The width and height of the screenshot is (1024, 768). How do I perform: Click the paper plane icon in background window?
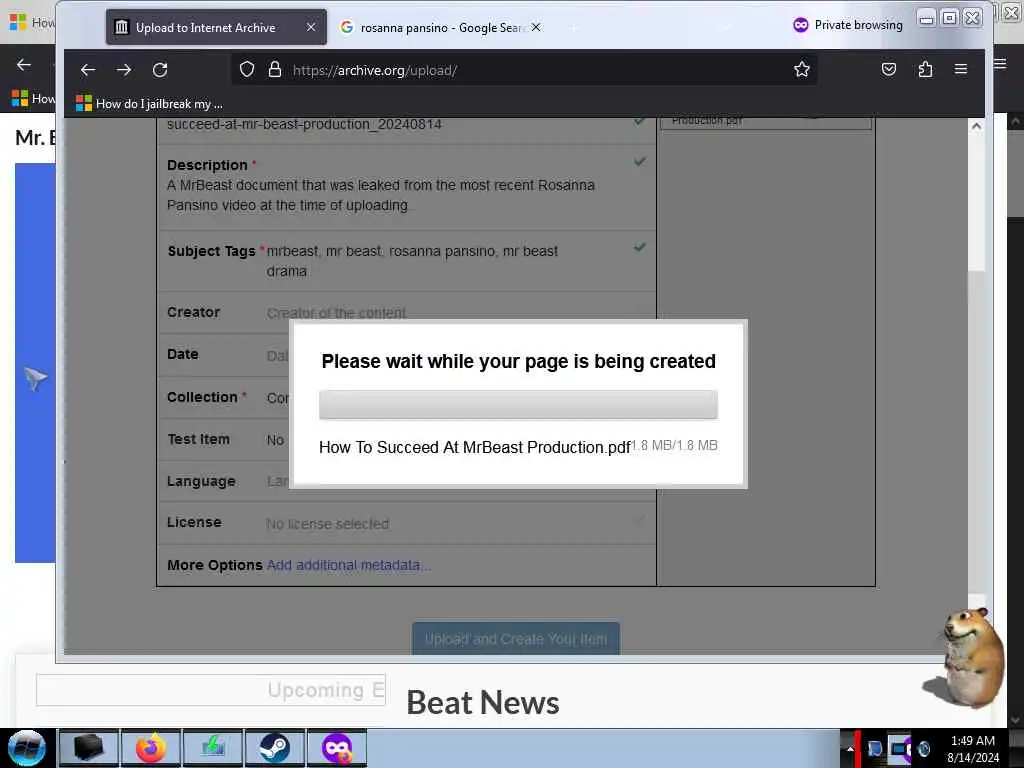click(x=36, y=378)
